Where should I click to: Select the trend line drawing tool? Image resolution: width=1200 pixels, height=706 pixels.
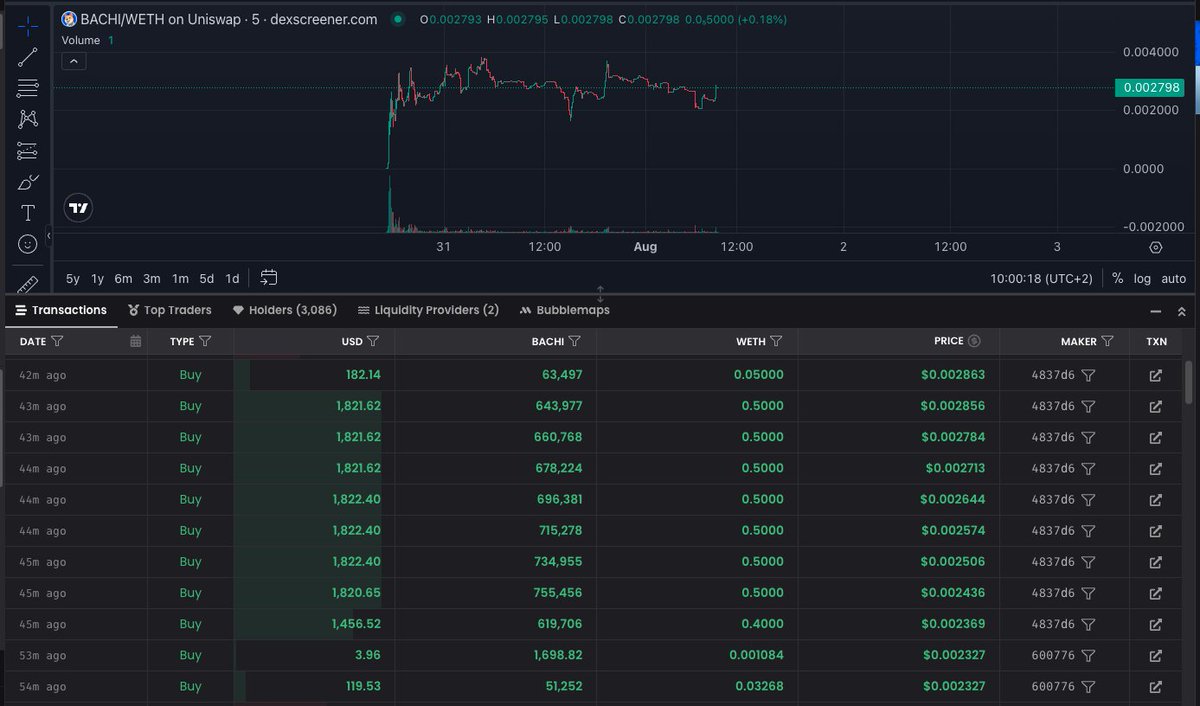(x=28, y=57)
